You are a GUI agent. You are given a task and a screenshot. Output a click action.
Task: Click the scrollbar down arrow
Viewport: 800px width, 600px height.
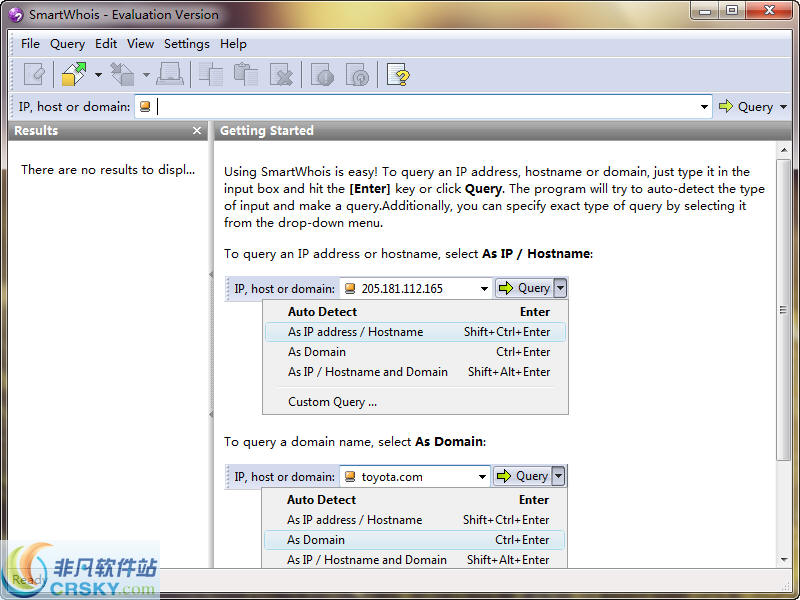coord(784,560)
